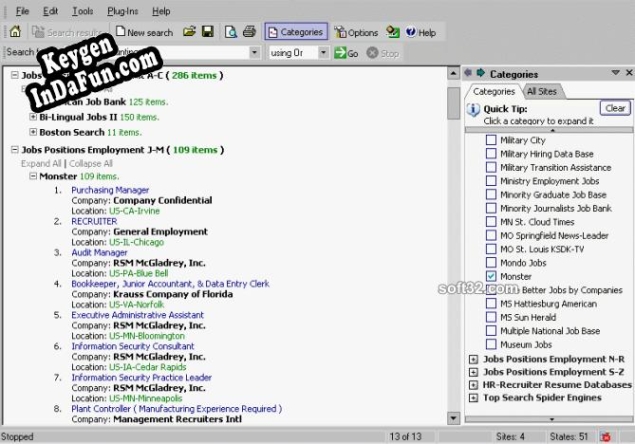Open the Edit menu
635x444 pixels.
[x=50, y=11]
